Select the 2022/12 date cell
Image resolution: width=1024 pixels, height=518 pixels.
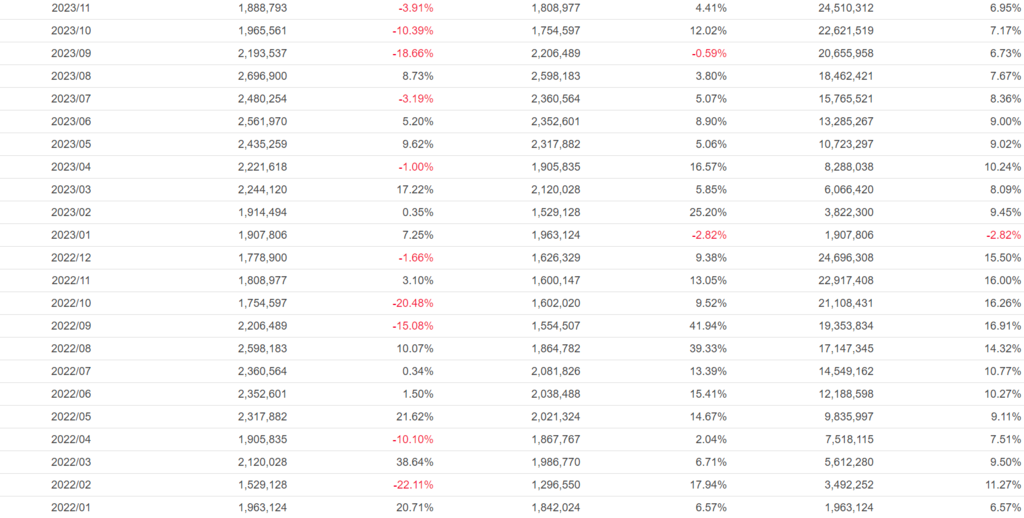tap(71, 258)
